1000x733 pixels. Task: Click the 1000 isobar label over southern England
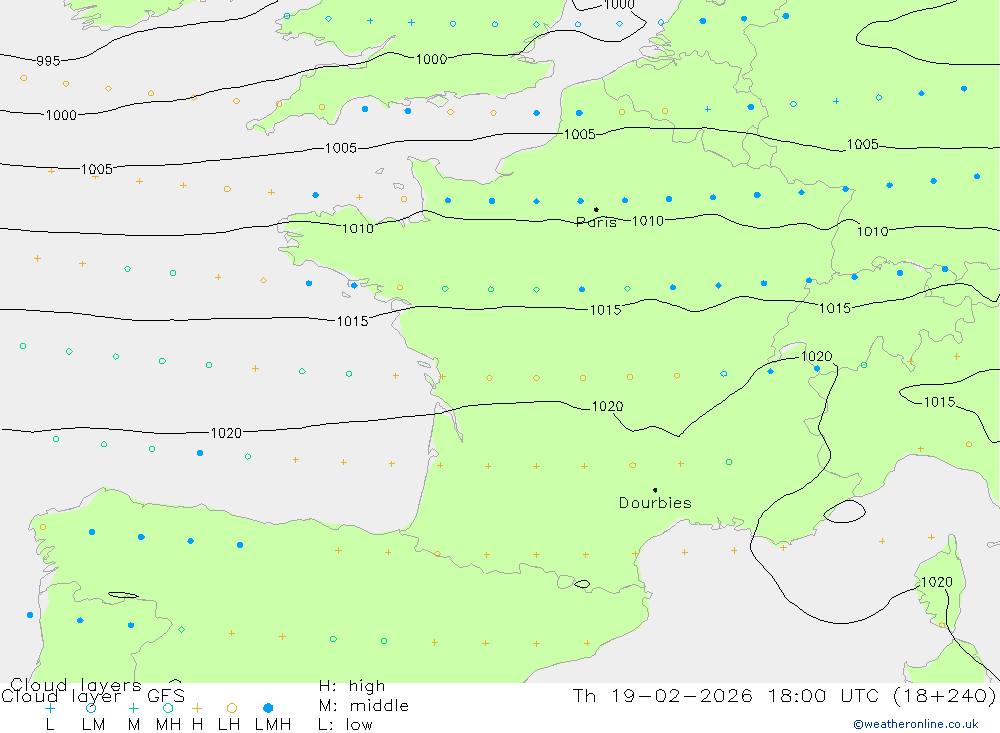[431, 59]
